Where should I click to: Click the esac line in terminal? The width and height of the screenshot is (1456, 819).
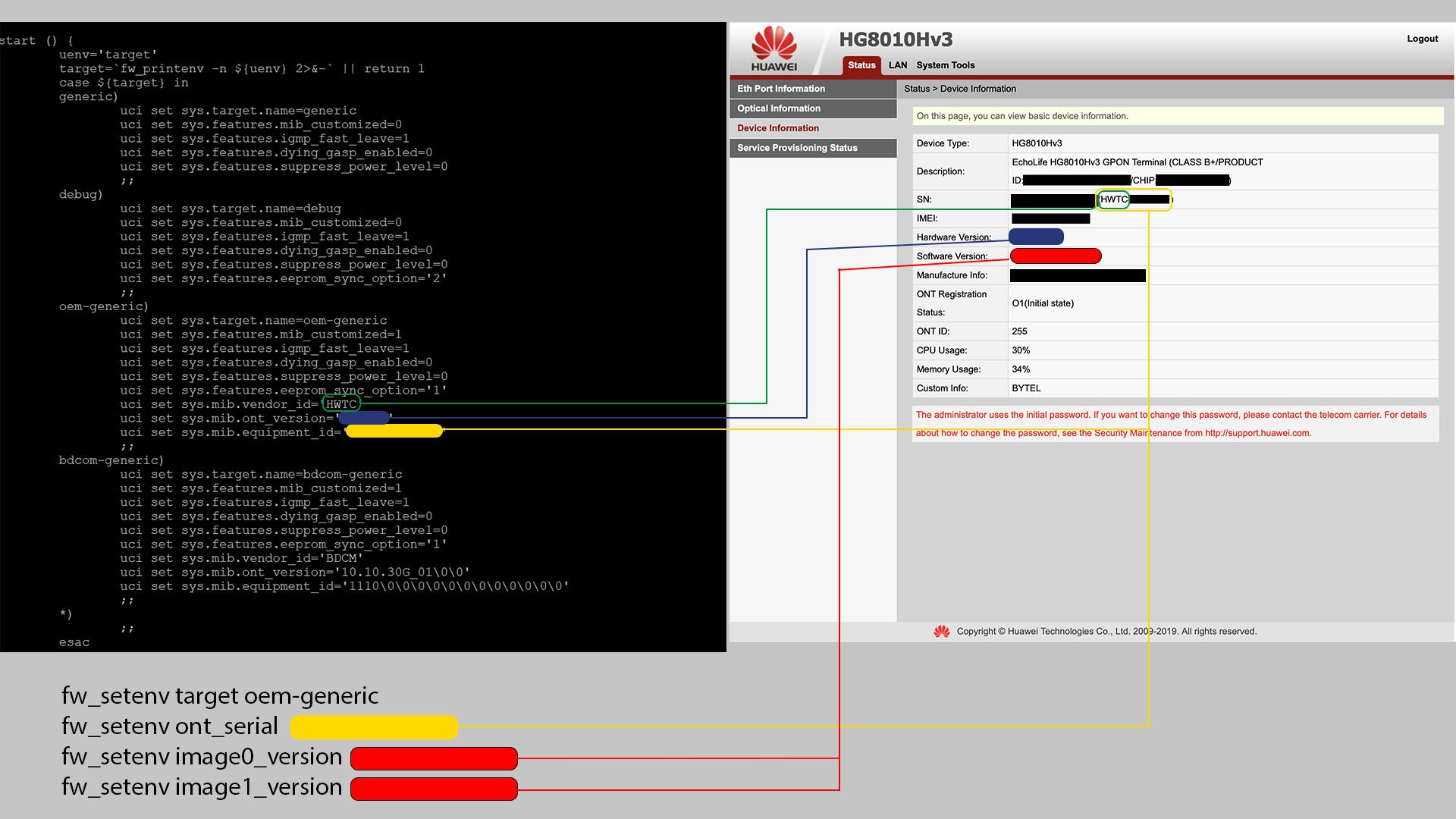(74, 643)
